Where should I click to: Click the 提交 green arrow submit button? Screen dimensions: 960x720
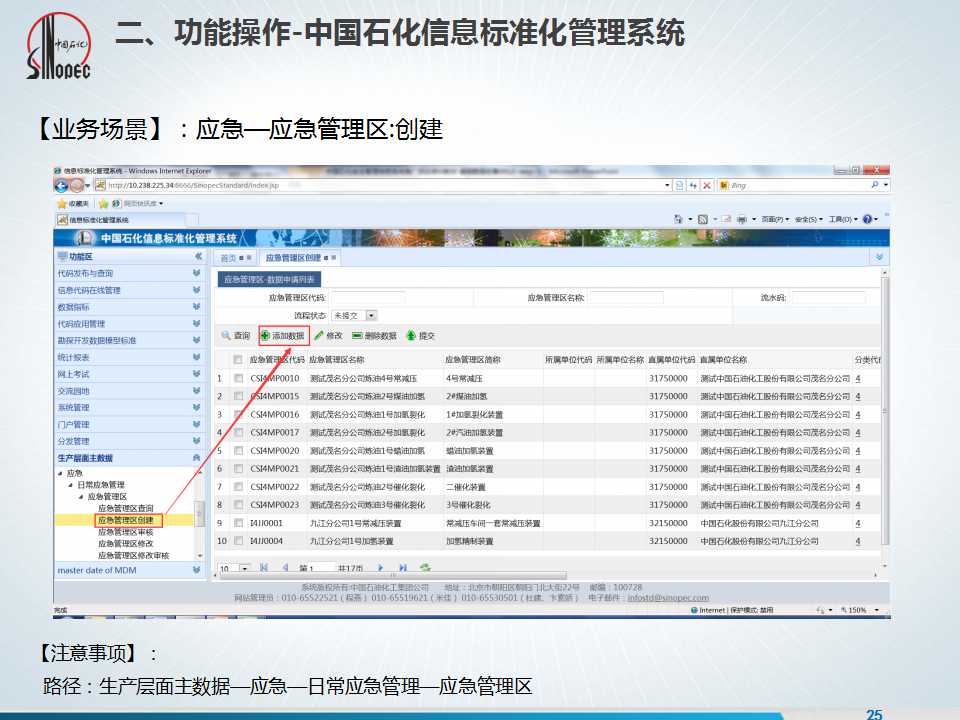pyautogui.click(x=421, y=336)
